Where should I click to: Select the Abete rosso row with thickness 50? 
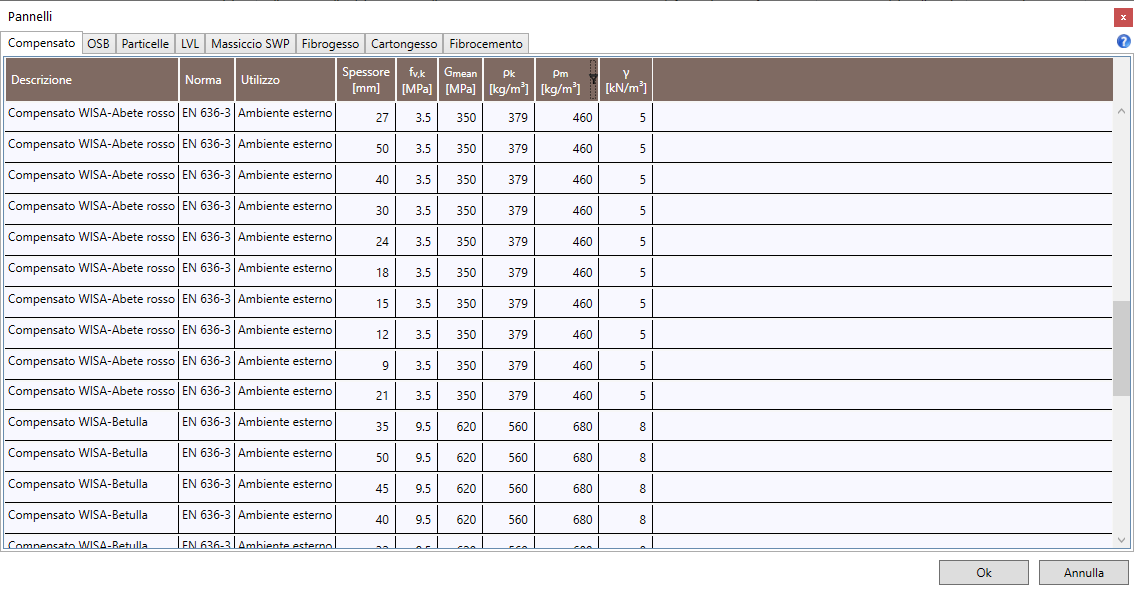558,147
